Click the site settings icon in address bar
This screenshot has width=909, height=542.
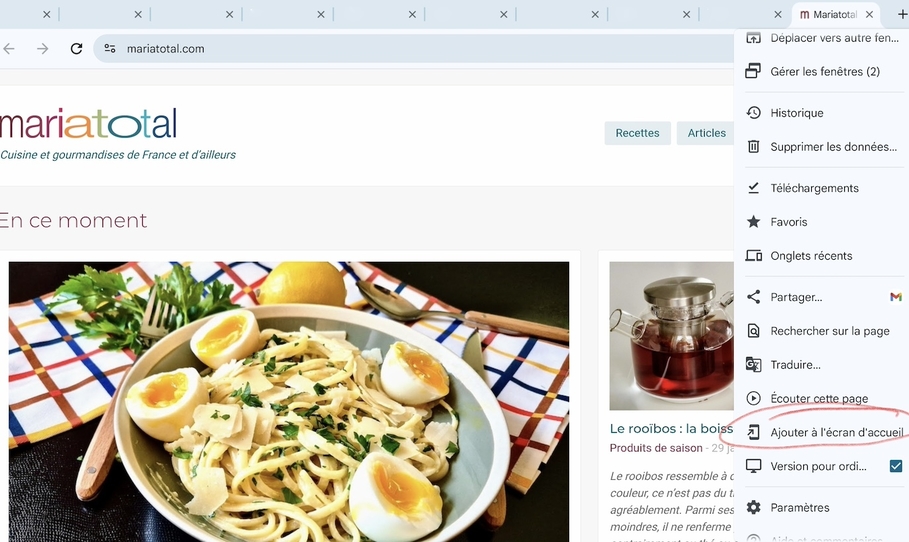(110, 49)
